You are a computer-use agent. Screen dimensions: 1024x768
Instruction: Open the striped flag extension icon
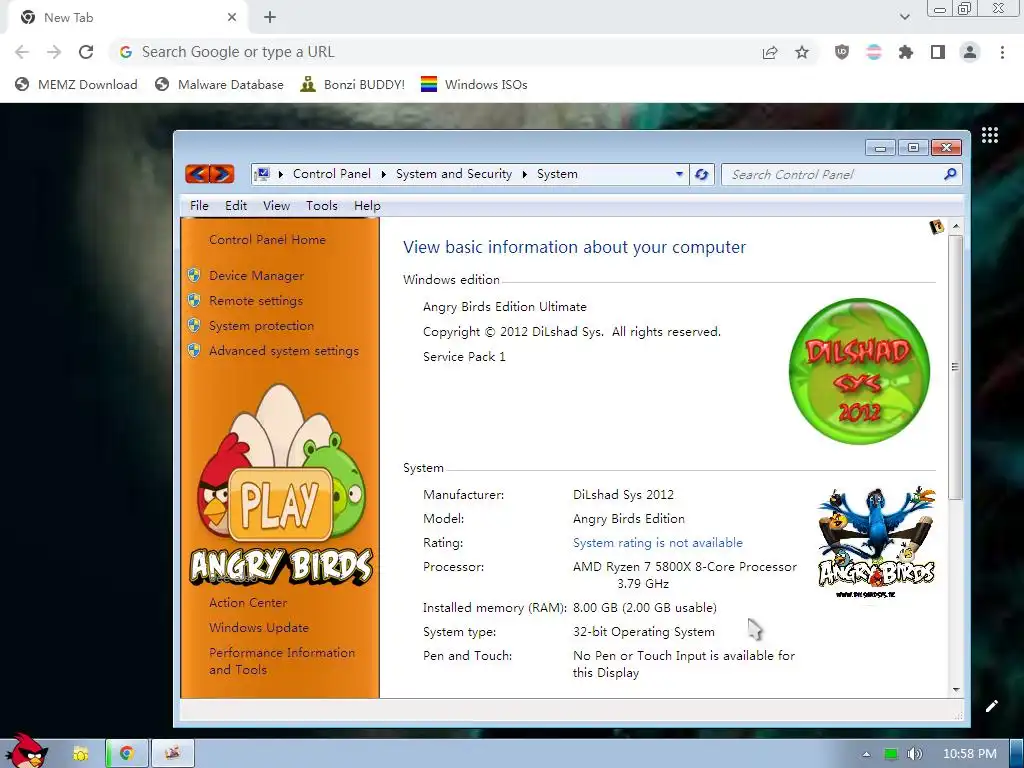click(x=874, y=52)
